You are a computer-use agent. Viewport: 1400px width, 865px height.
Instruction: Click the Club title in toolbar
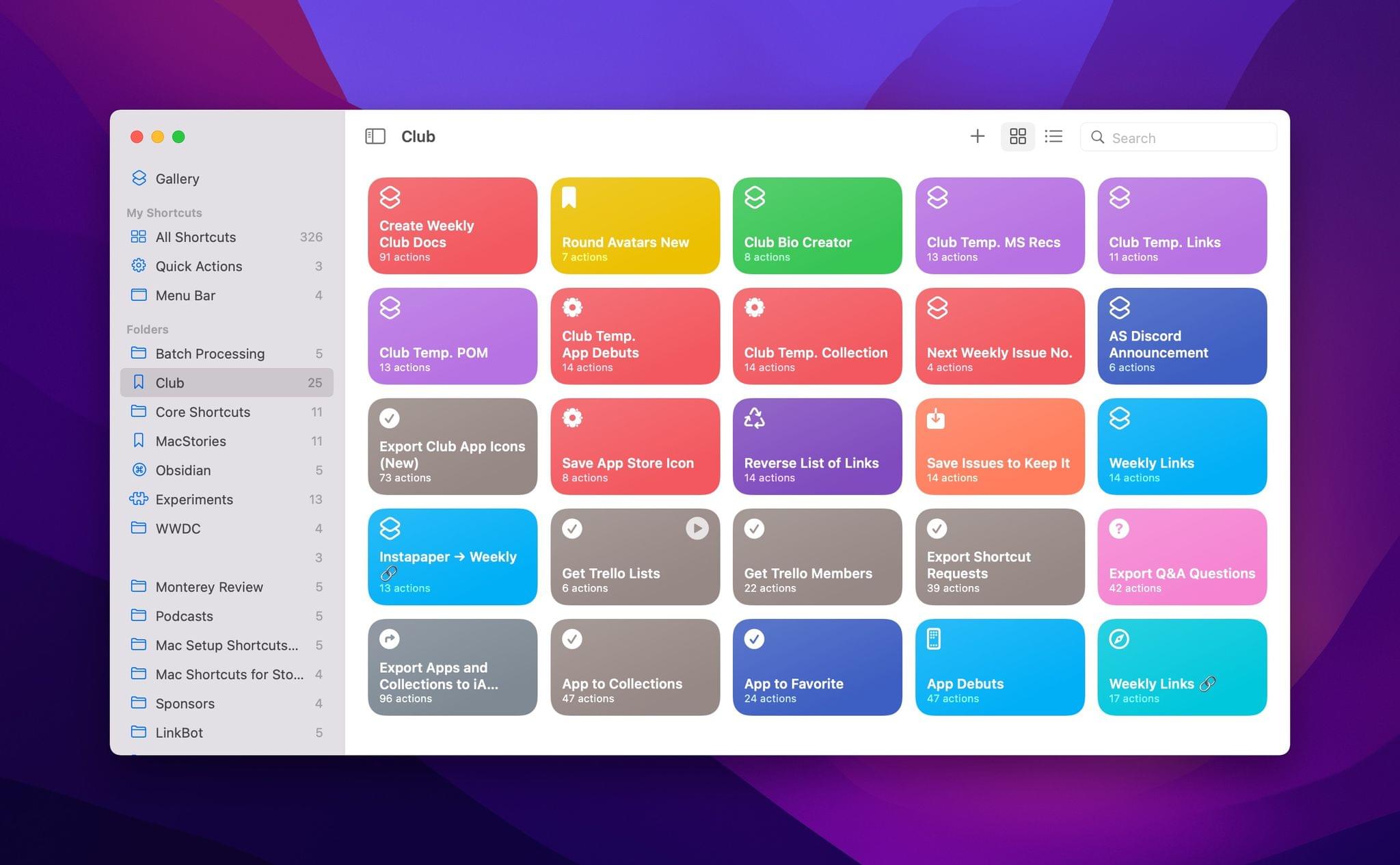418,137
